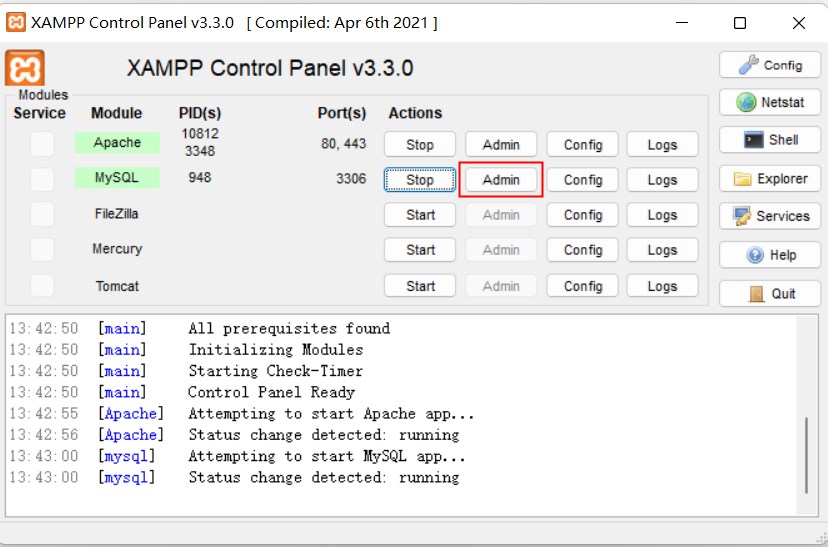
Task: Launch the Shell terminal icon
Action: coord(753,140)
